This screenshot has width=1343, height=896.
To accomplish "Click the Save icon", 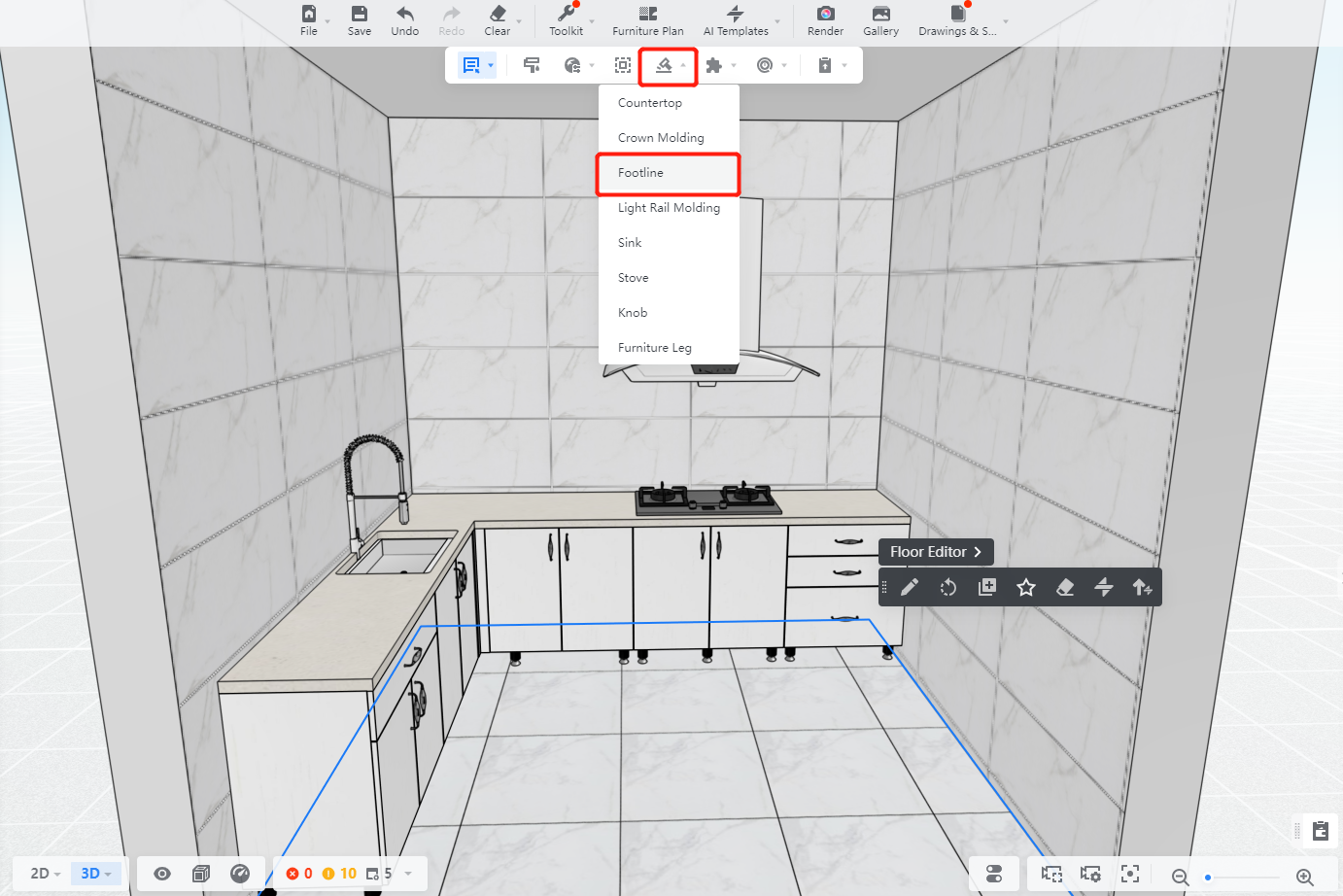I will click(359, 14).
